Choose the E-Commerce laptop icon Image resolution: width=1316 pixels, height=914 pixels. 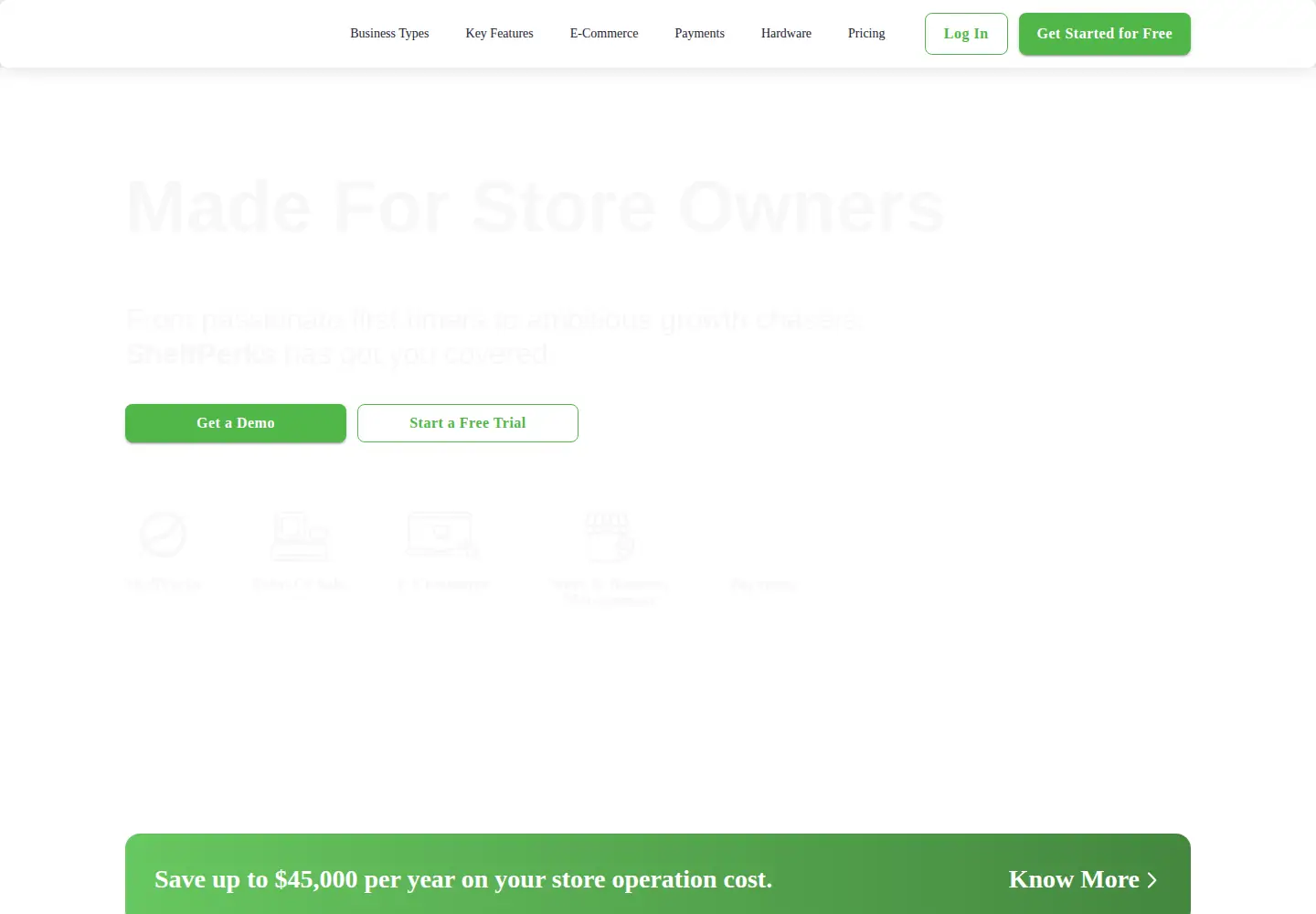[x=443, y=535]
